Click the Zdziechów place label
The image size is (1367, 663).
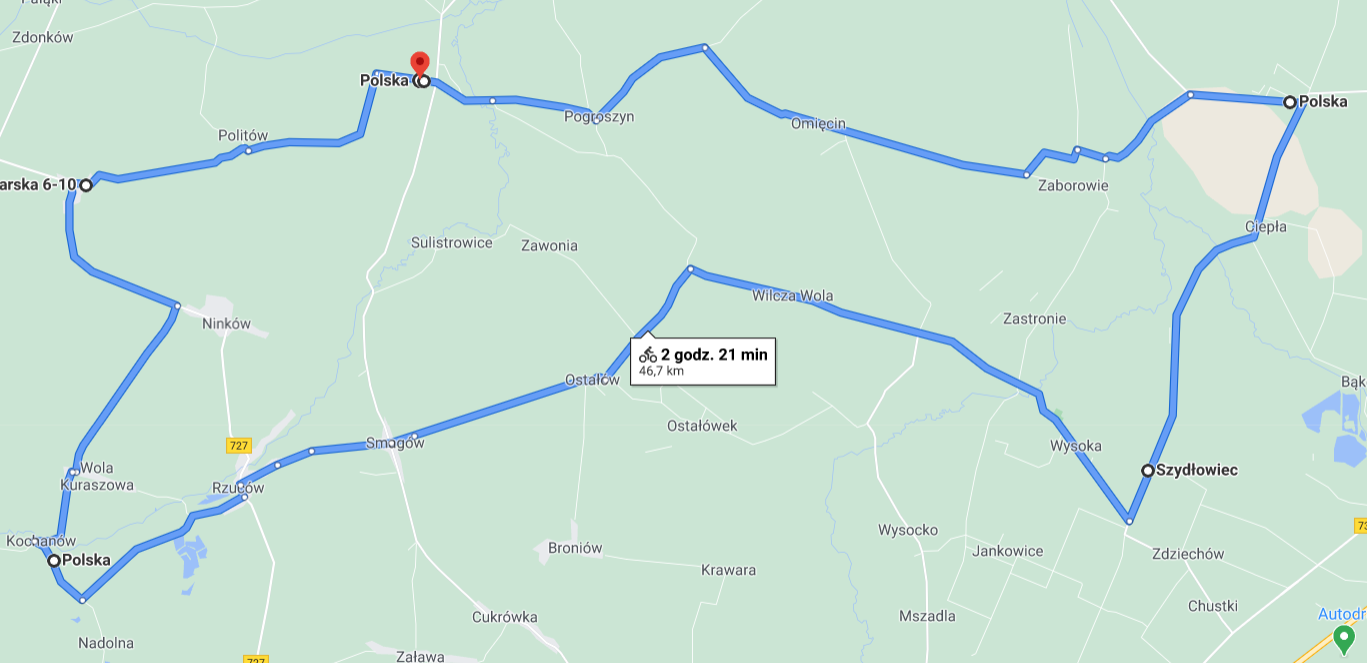tap(1188, 554)
